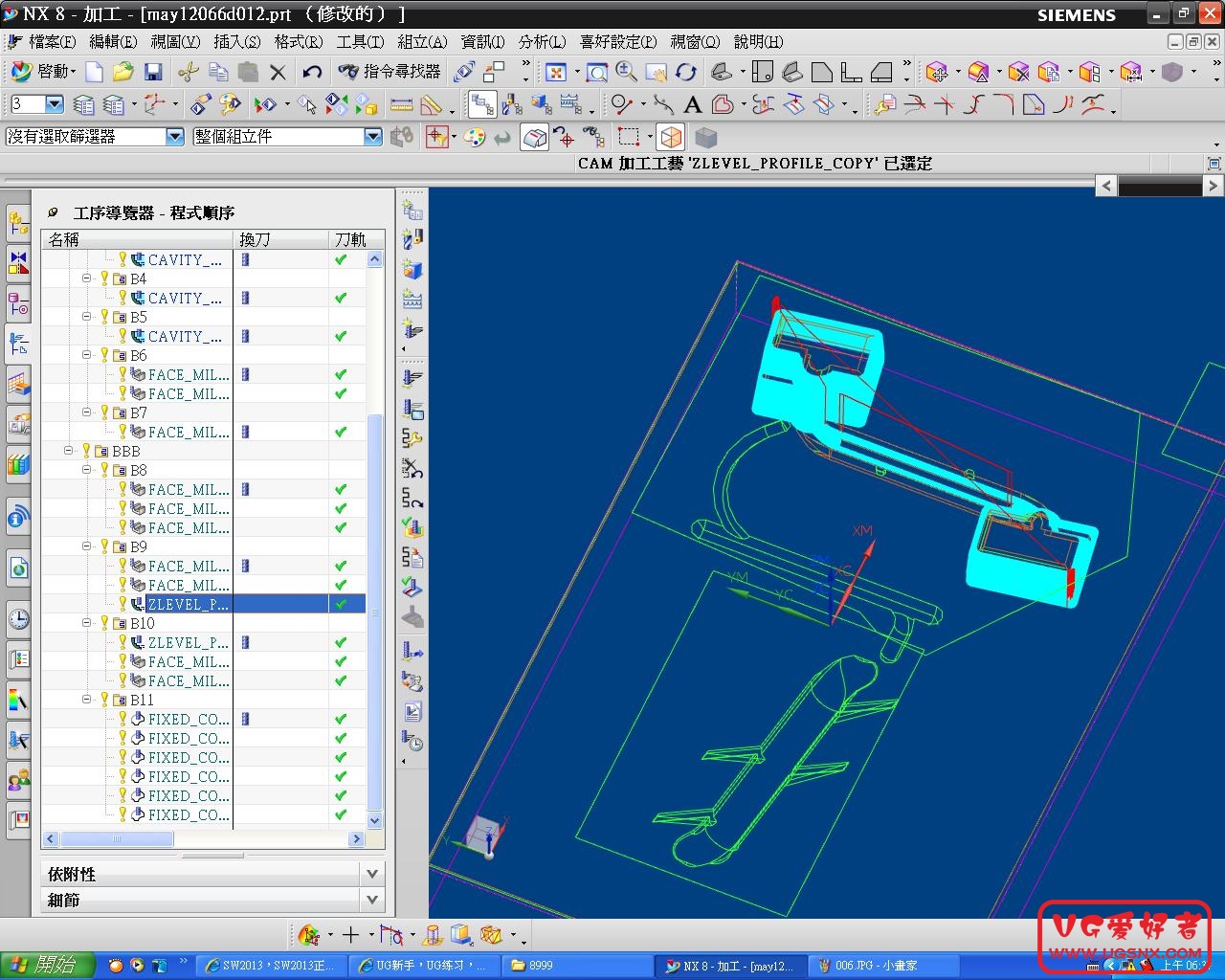Click Create Tool icon in vertical toolbar
Viewport: 1225px width, 980px height.
click(x=413, y=239)
